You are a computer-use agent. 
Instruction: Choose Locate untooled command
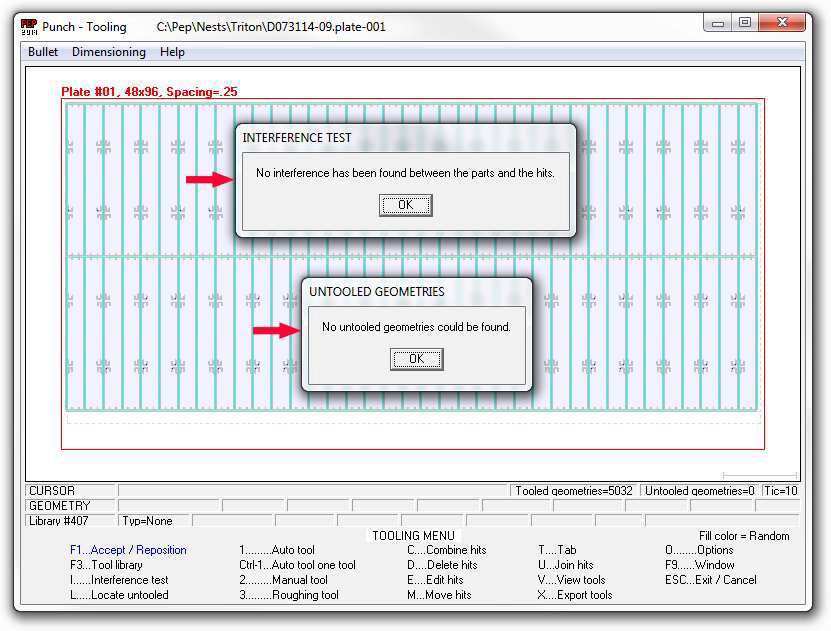tap(119, 595)
